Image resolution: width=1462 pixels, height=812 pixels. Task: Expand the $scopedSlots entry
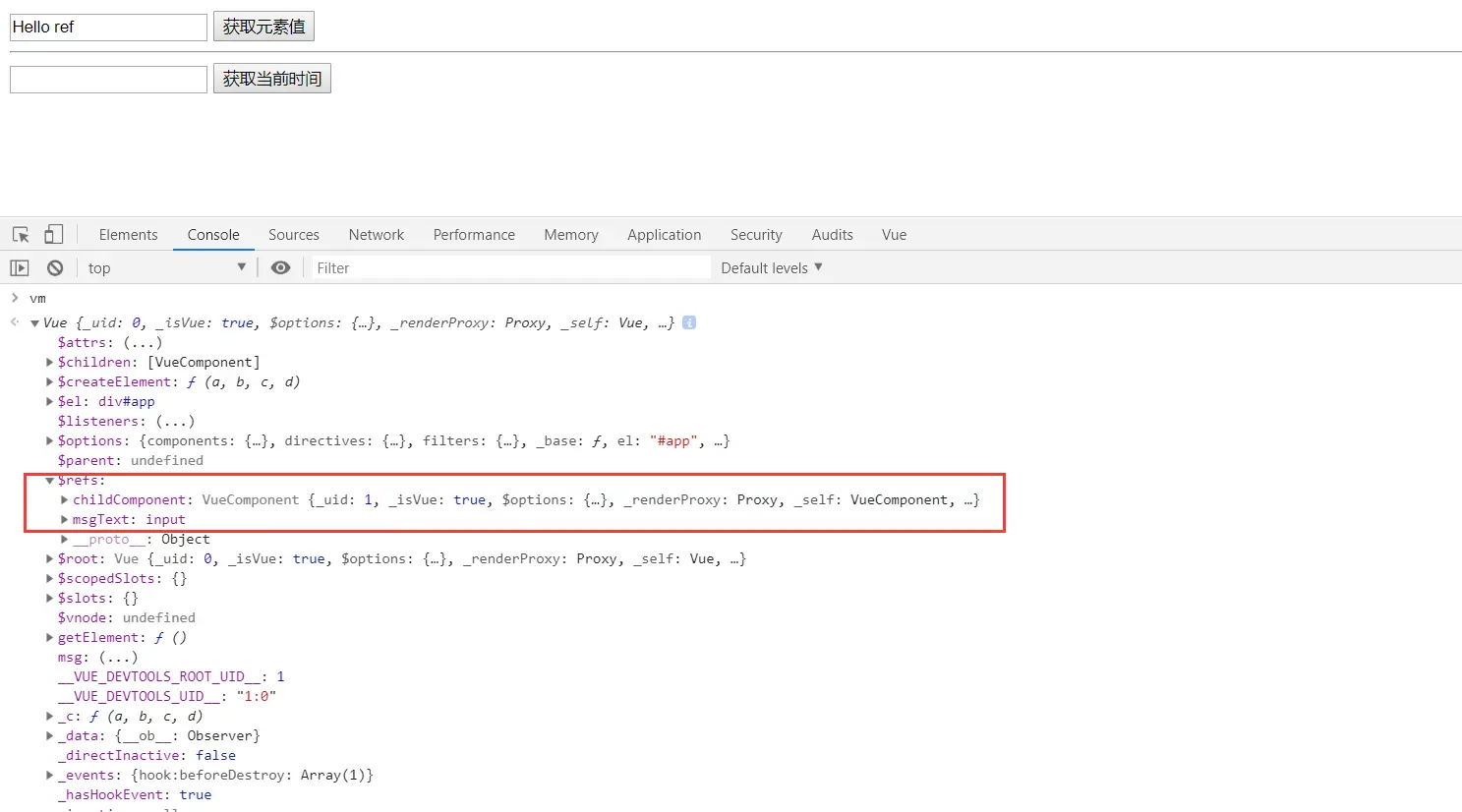(50, 578)
